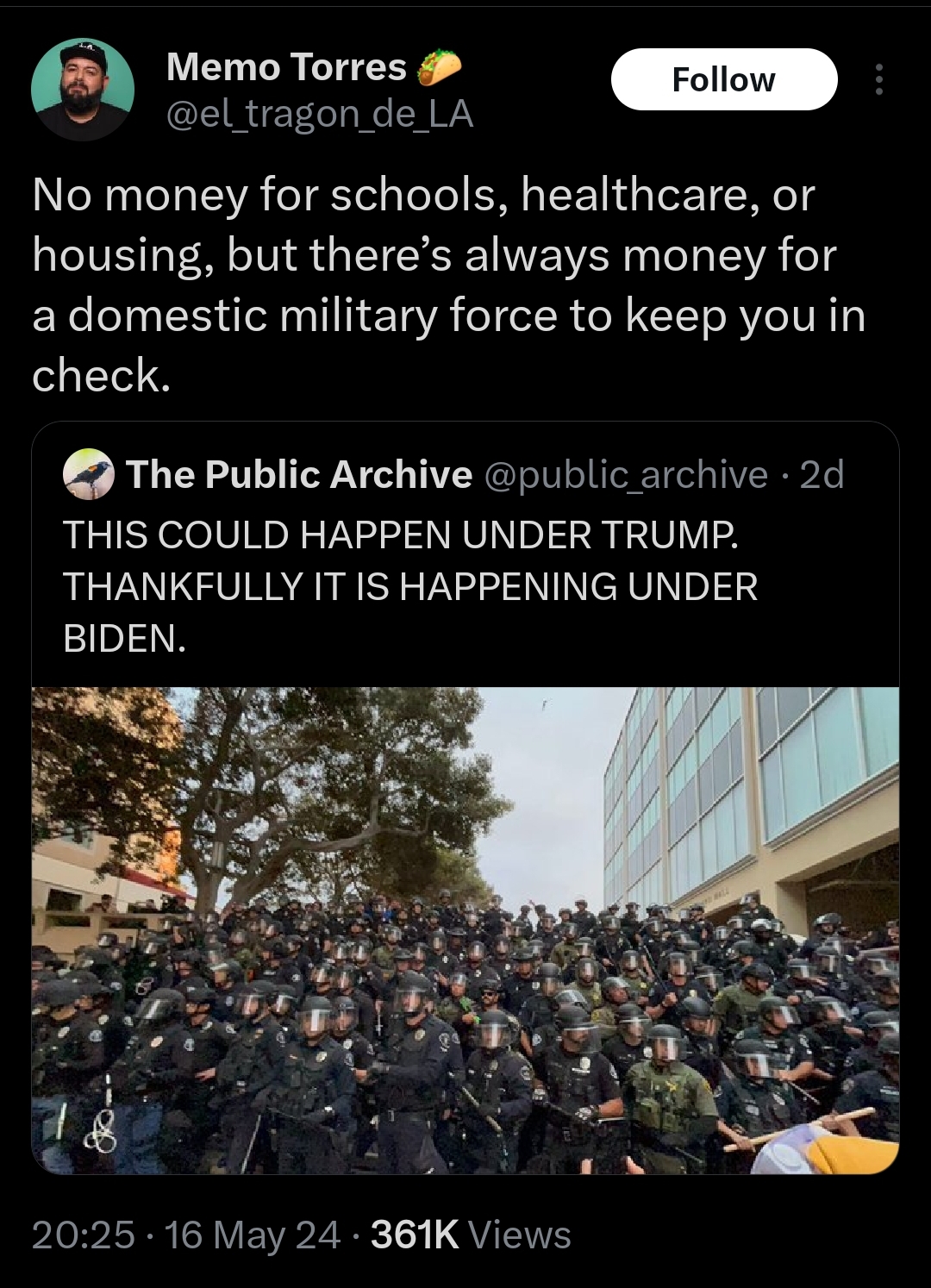This screenshot has height=1288, width=931.
Task: Tap the taco emoji beside Memo Torres
Action: tap(440, 67)
